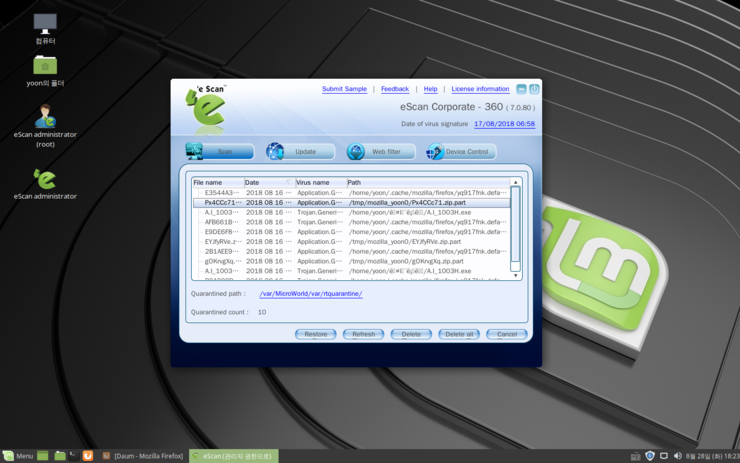Open yoon's home folder desktop icon

(x=45, y=71)
